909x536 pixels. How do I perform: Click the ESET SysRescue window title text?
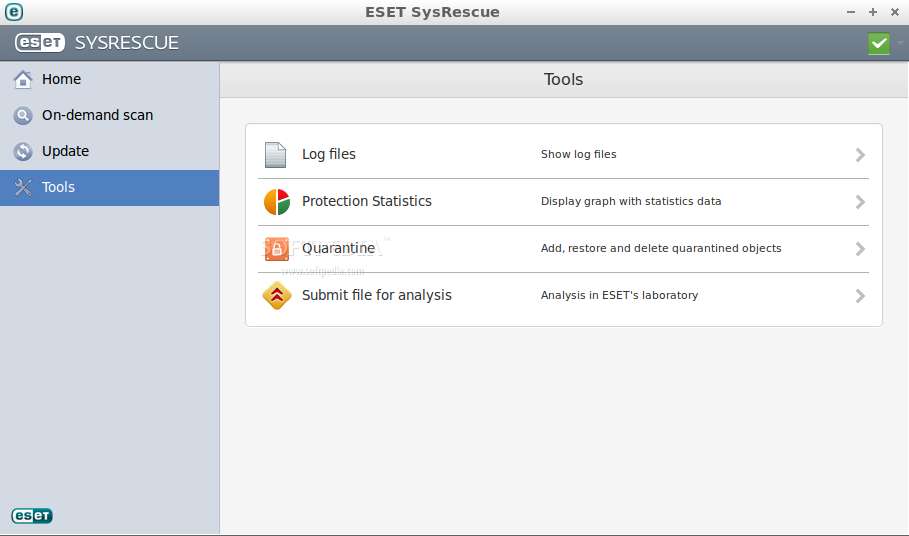[x=432, y=12]
